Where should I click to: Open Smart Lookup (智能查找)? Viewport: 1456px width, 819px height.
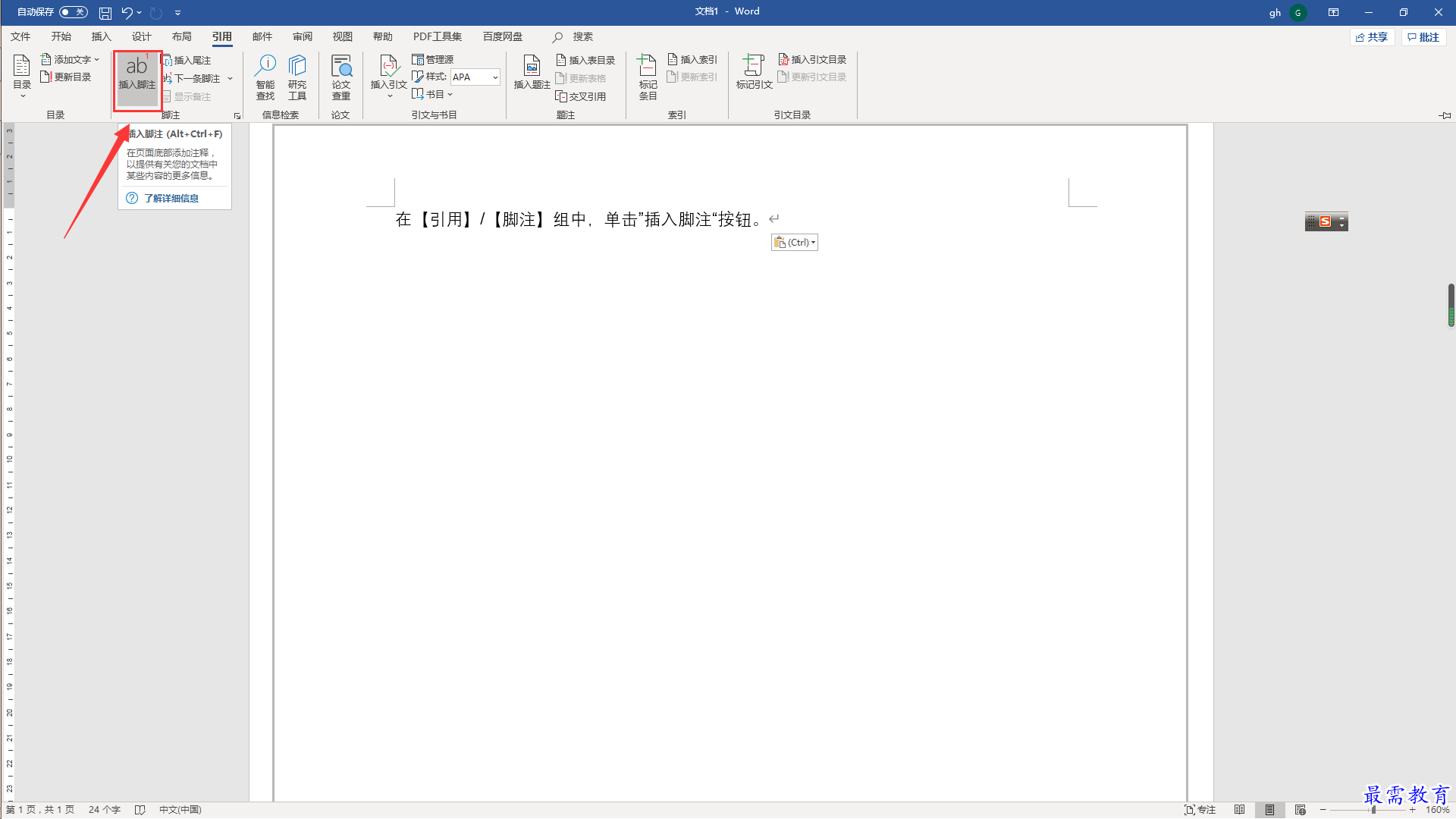coord(265,77)
